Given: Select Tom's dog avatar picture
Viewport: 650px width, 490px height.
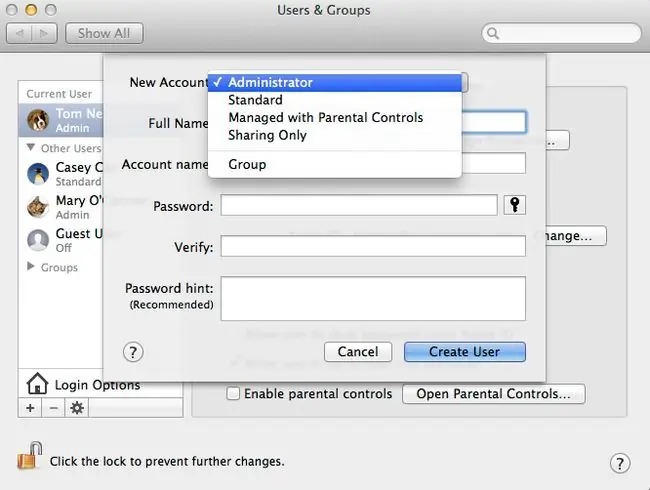Looking at the screenshot, I should point(38,120).
